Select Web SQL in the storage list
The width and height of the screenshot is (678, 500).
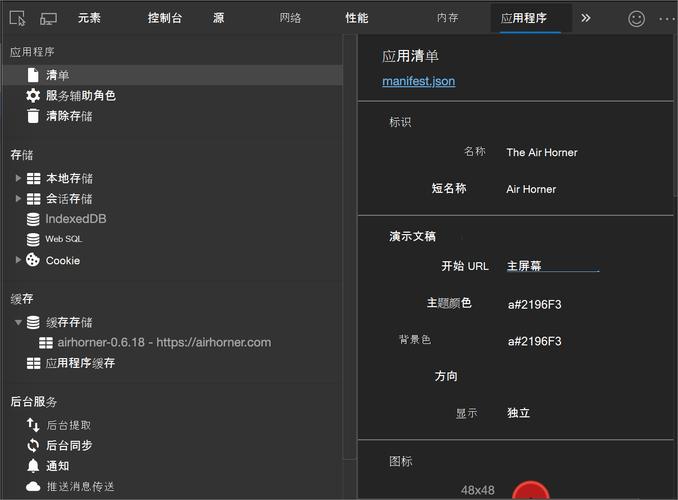tap(64, 239)
